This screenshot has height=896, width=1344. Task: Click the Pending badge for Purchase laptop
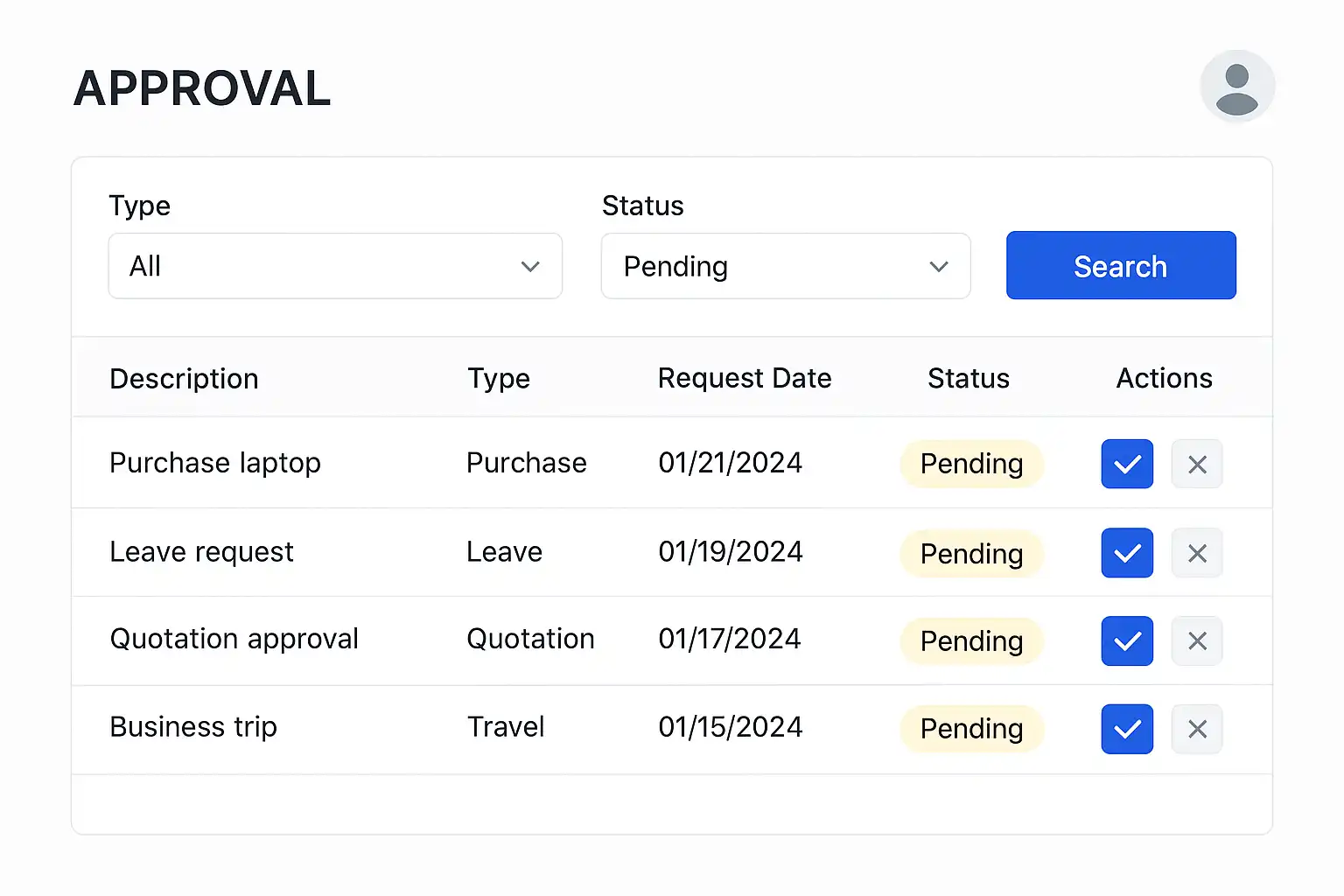971,464
